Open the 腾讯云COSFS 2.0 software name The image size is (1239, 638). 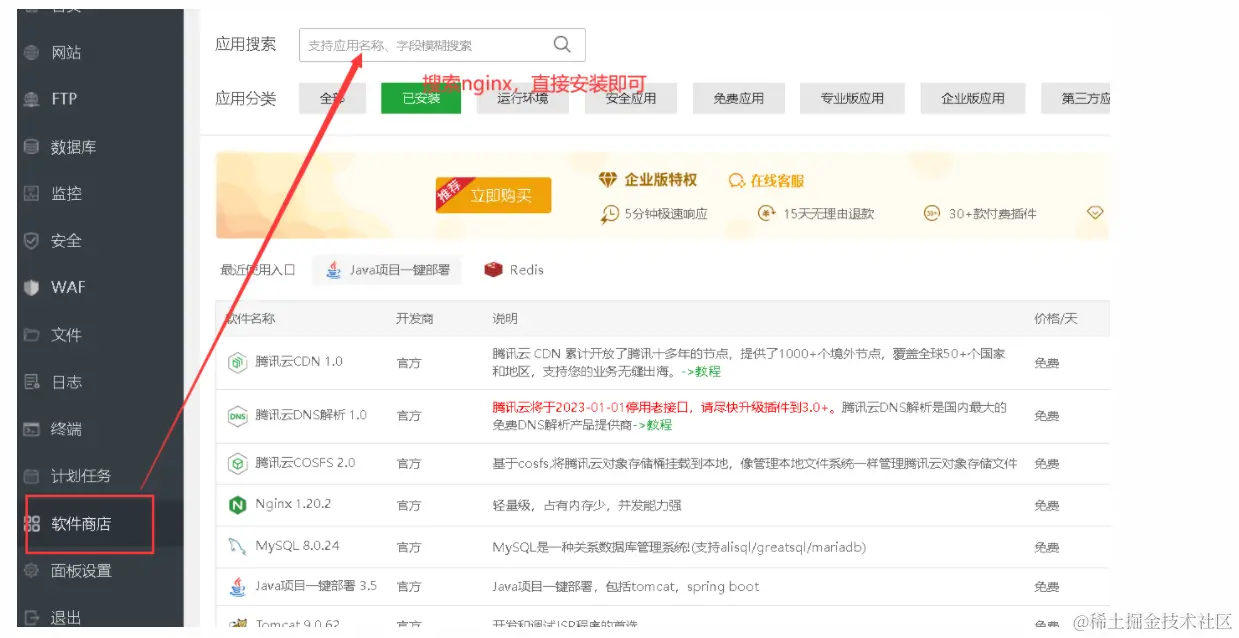click(x=305, y=462)
